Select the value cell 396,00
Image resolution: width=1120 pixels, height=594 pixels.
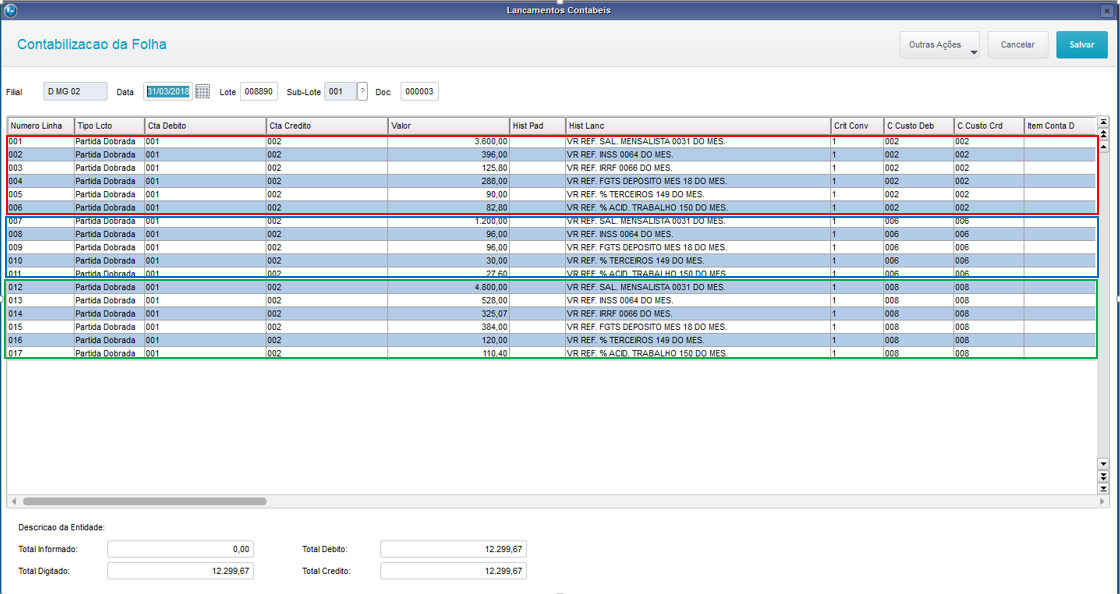tap(449, 155)
